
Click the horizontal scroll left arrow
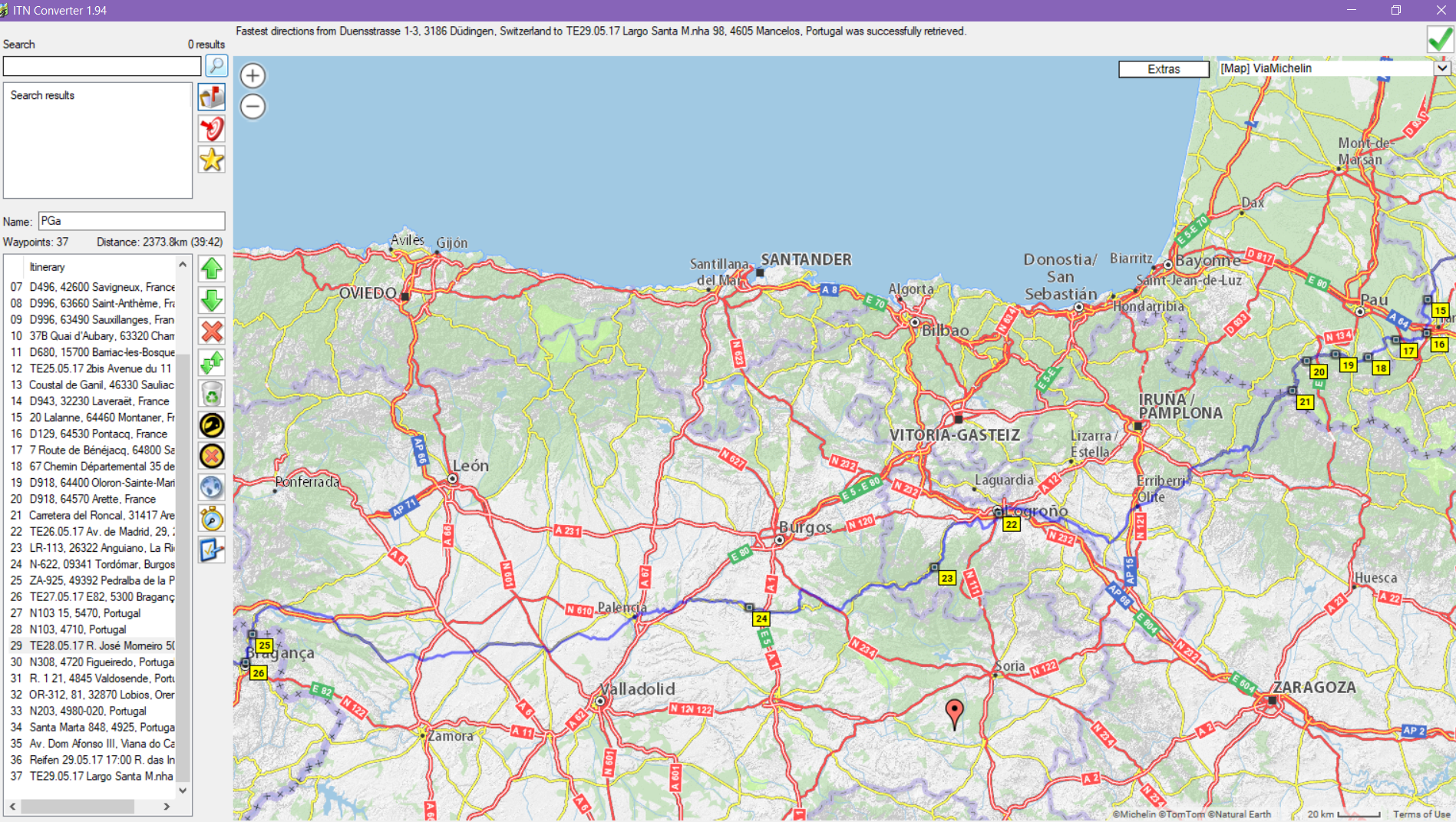(x=12, y=807)
